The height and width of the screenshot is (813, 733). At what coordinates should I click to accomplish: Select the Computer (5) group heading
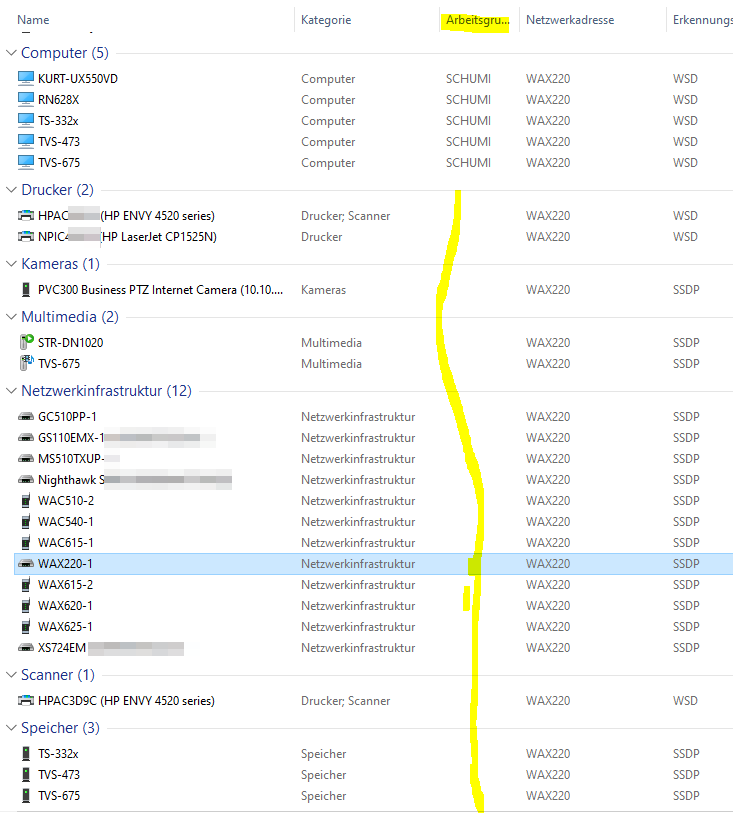pos(65,53)
